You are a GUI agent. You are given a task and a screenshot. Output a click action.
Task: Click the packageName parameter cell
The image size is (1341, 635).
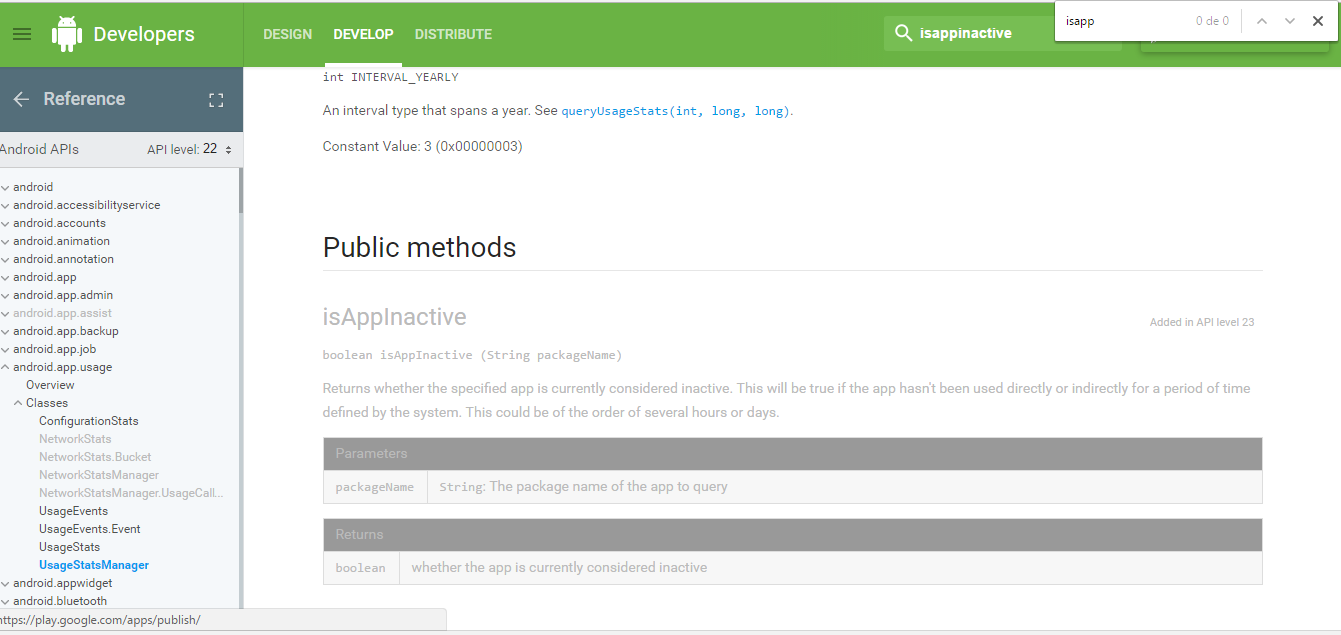[x=375, y=487]
